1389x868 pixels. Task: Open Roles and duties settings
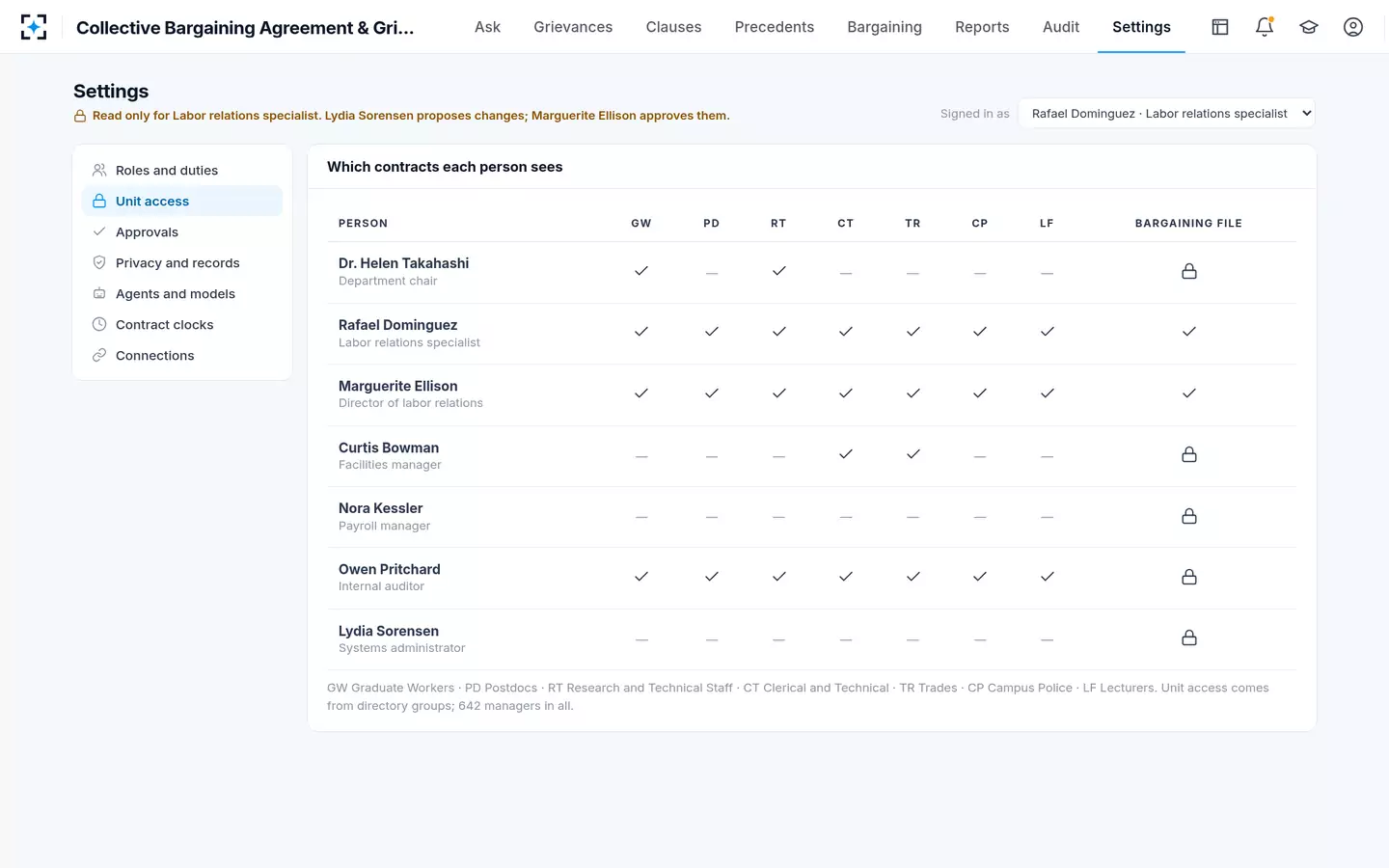[x=182, y=170]
